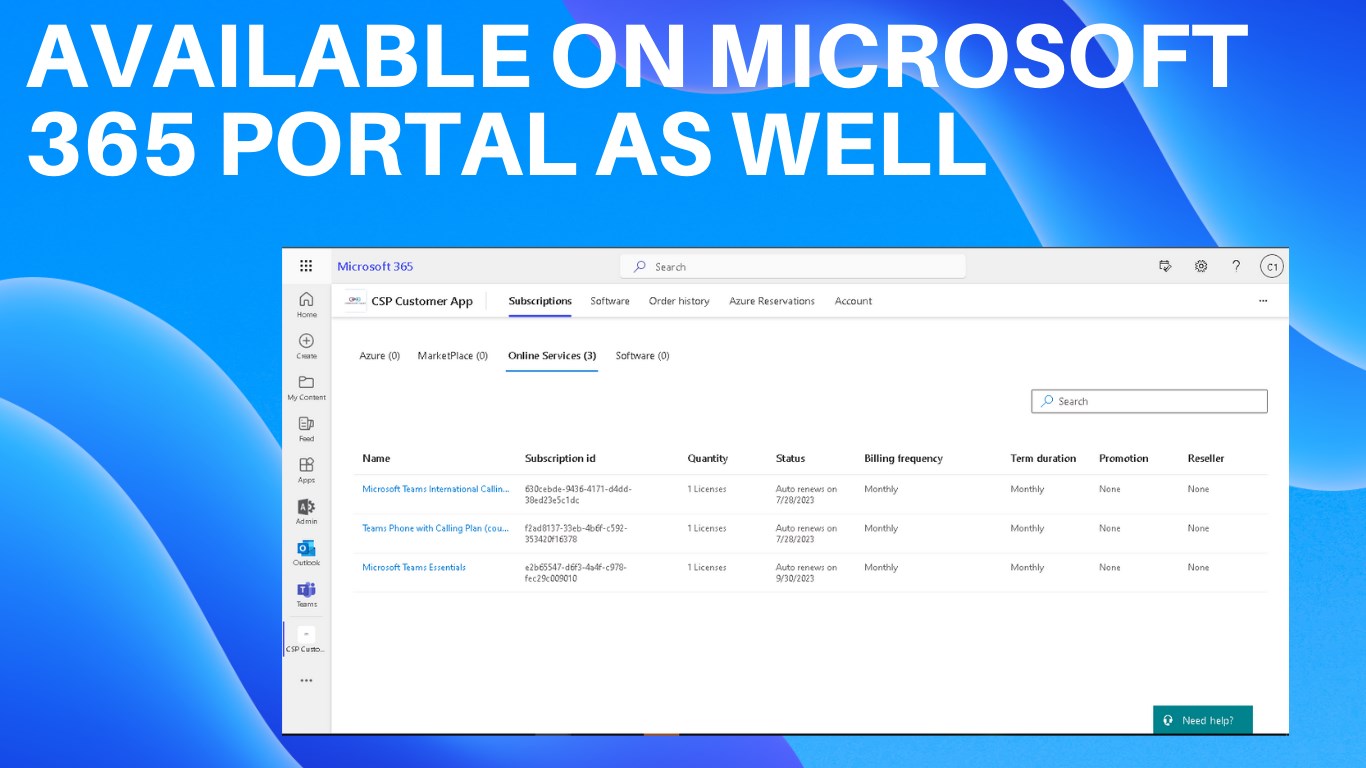Open the Microsoft 365 app launcher grid
Screen dimensions: 1366x768
tap(306, 266)
